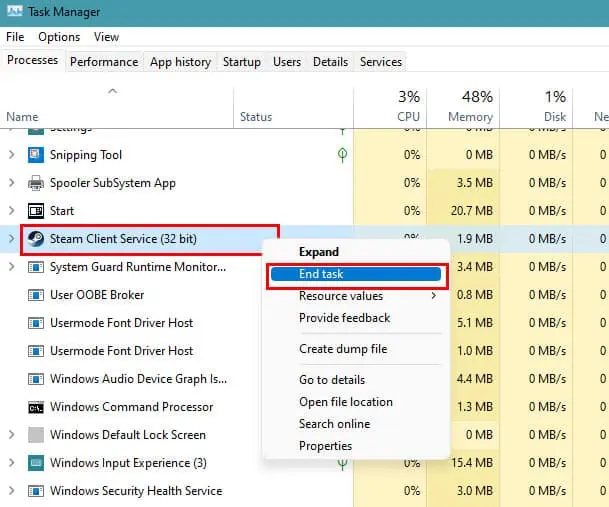Expand the Snipping Tool process group
Viewport: 609px width, 507px height.
pyautogui.click(x=11, y=155)
